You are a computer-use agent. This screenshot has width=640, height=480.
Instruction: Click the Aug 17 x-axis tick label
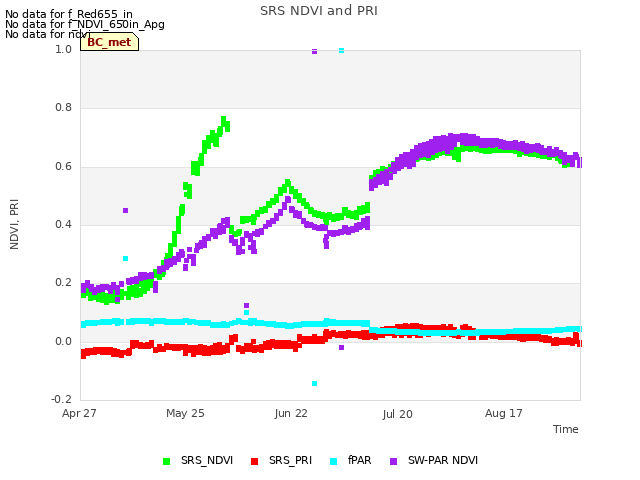coord(504,413)
